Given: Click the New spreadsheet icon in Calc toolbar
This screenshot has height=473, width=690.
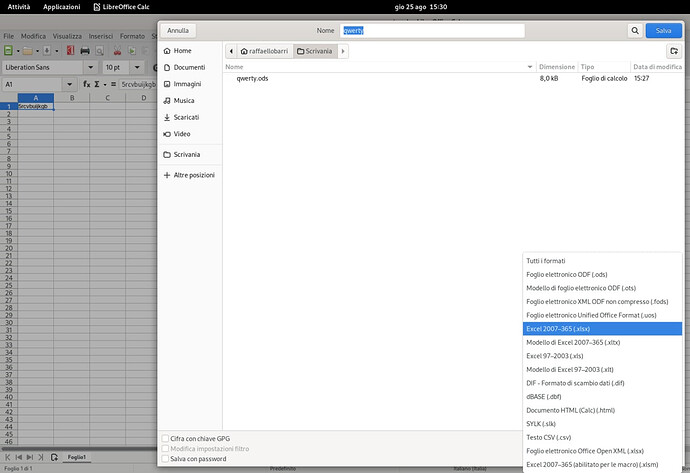Looking at the screenshot, I should [x=8, y=51].
